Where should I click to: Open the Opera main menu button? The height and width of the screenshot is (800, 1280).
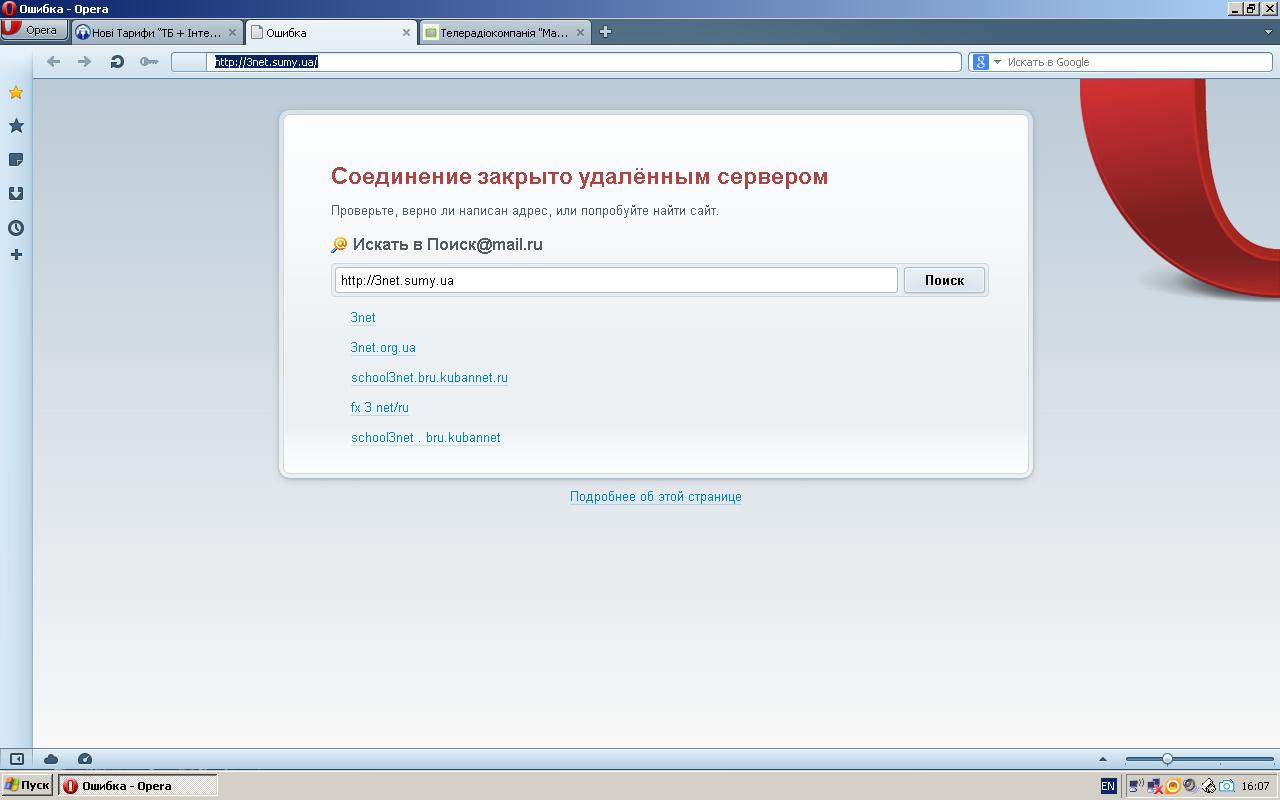pyautogui.click(x=30, y=31)
